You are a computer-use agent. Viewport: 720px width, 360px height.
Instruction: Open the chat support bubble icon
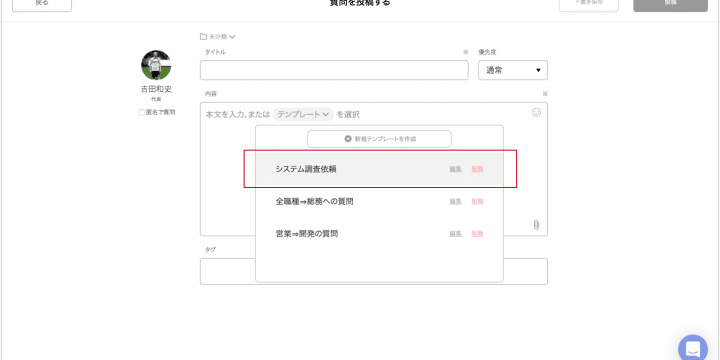pyautogui.click(x=693, y=349)
